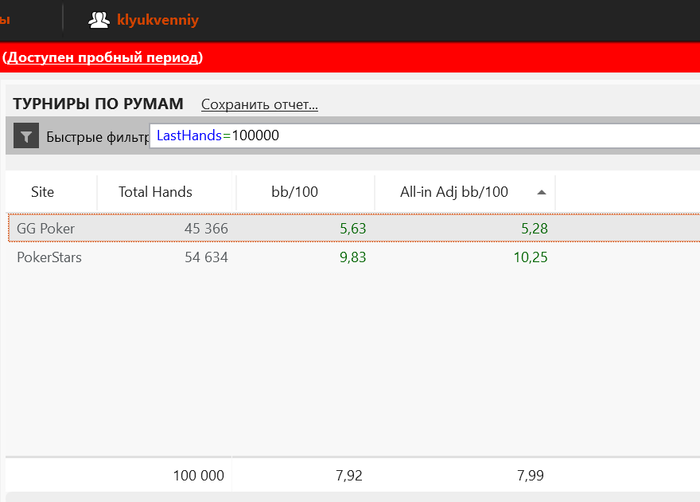Click the ТУРНИРЫ ПО РУМАМ report title
Image resolution: width=700 pixels, height=502 pixels.
point(98,104)
